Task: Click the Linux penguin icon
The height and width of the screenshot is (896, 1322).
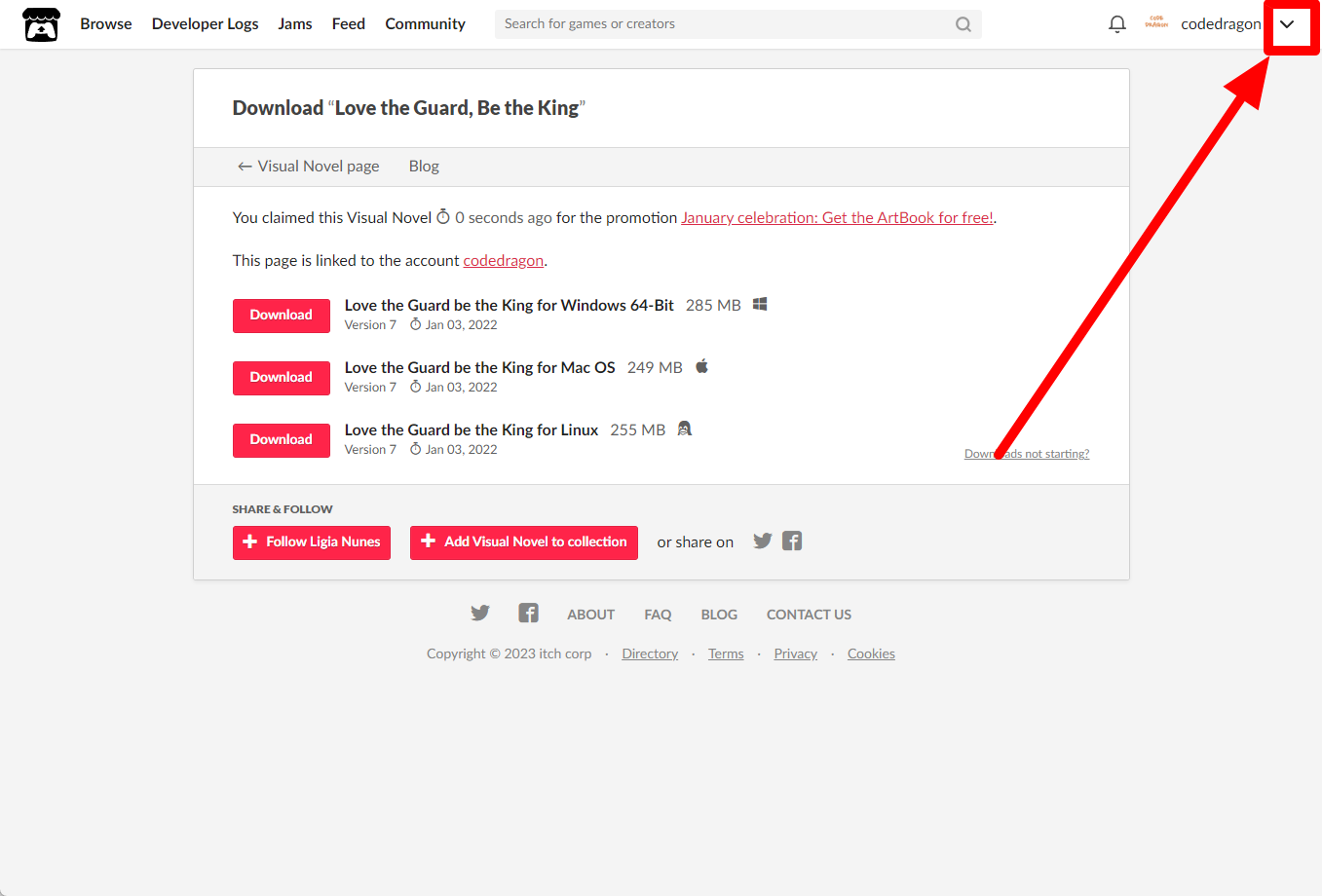Action: pyautogui.click(x=685, y=429)
